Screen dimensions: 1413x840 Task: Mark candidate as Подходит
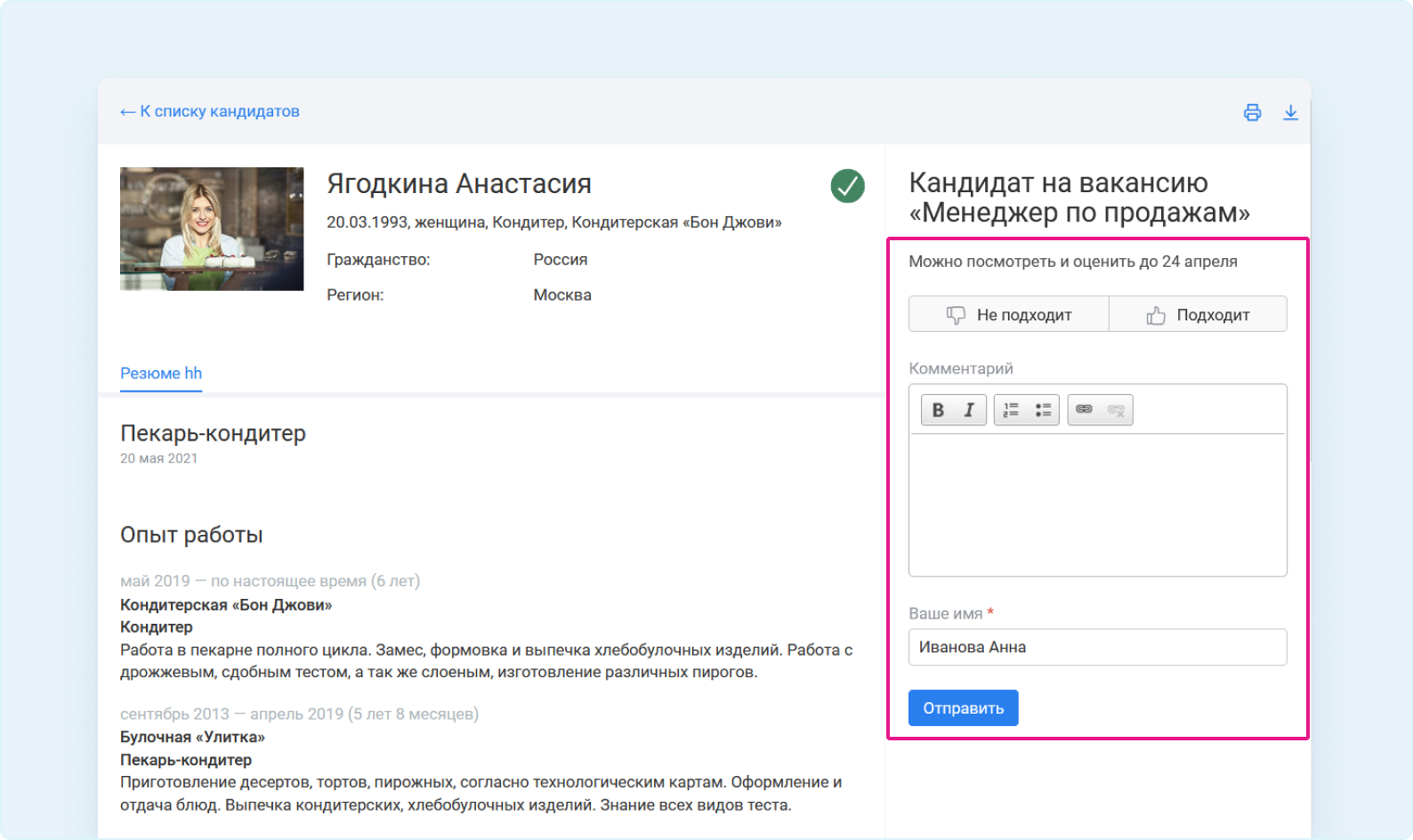coord(1198,314)
